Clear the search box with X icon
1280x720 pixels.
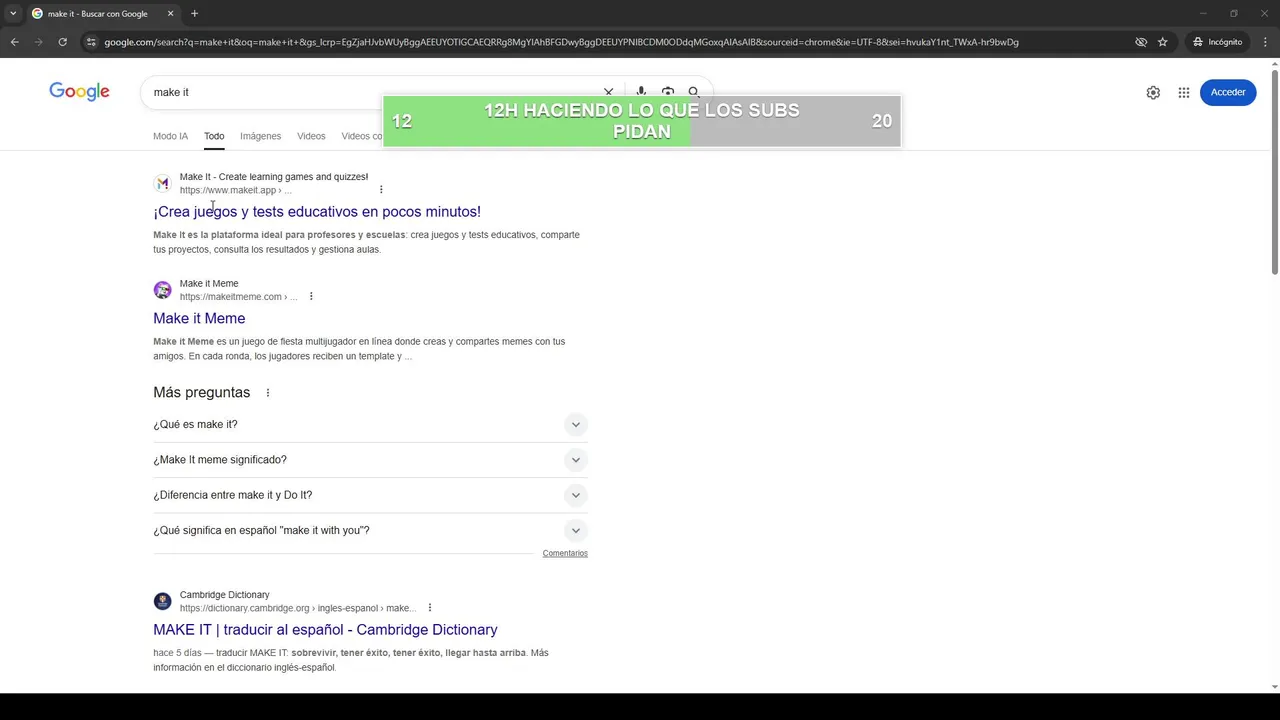point(608,92)
